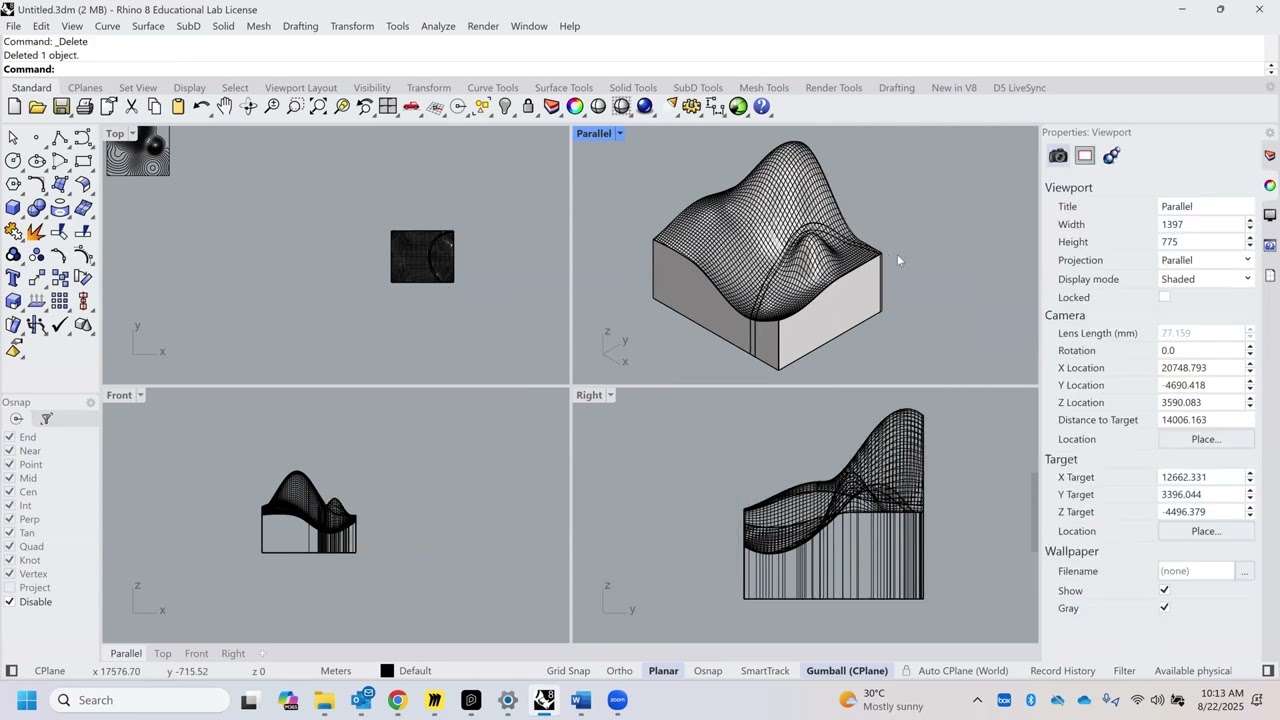
Task: Open Chrome from the Windows taskbar
Action: pyautogui.click(x=398, y=700)
